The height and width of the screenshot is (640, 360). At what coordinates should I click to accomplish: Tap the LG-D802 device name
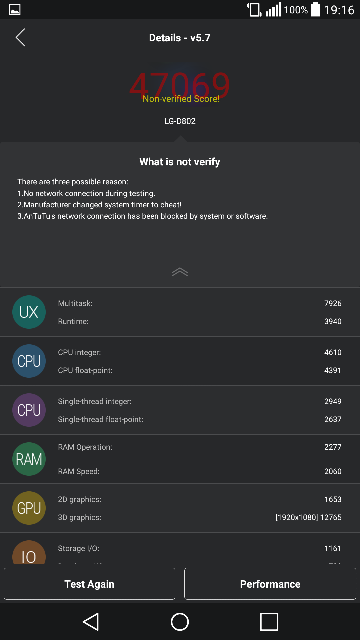(180, 121)
